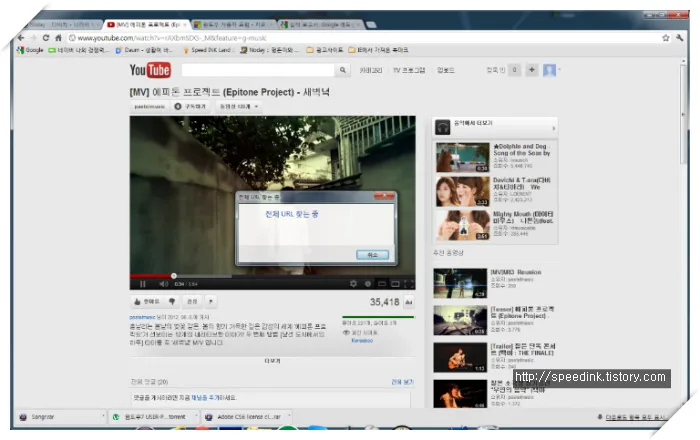Open the Speed INK Land bookmark
Image resolution: width=700 pixels, height=440 pixels.
[x=207, y=50]
